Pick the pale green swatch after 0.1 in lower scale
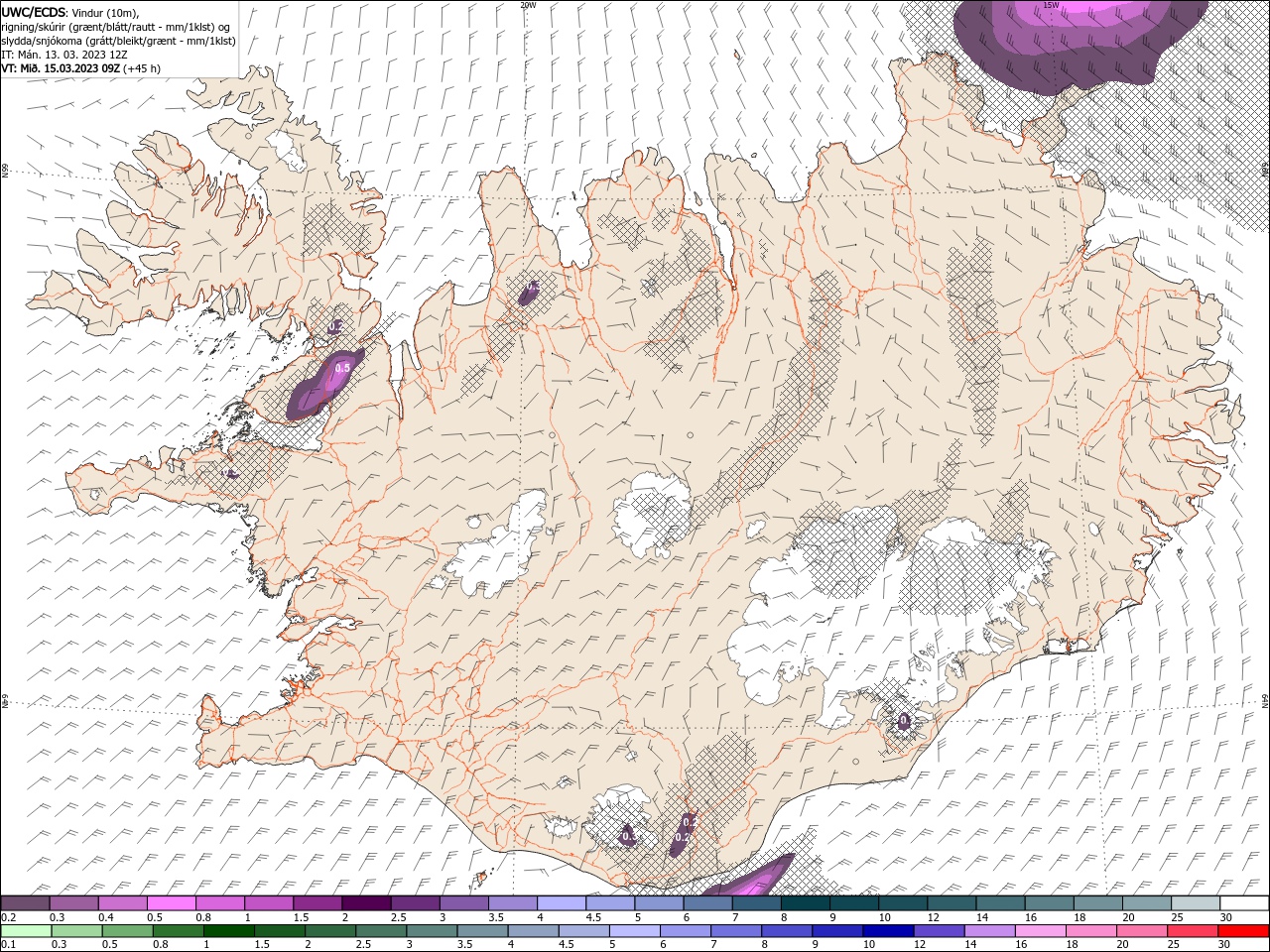Viewport: 1270px width, 952px height. 26,931
